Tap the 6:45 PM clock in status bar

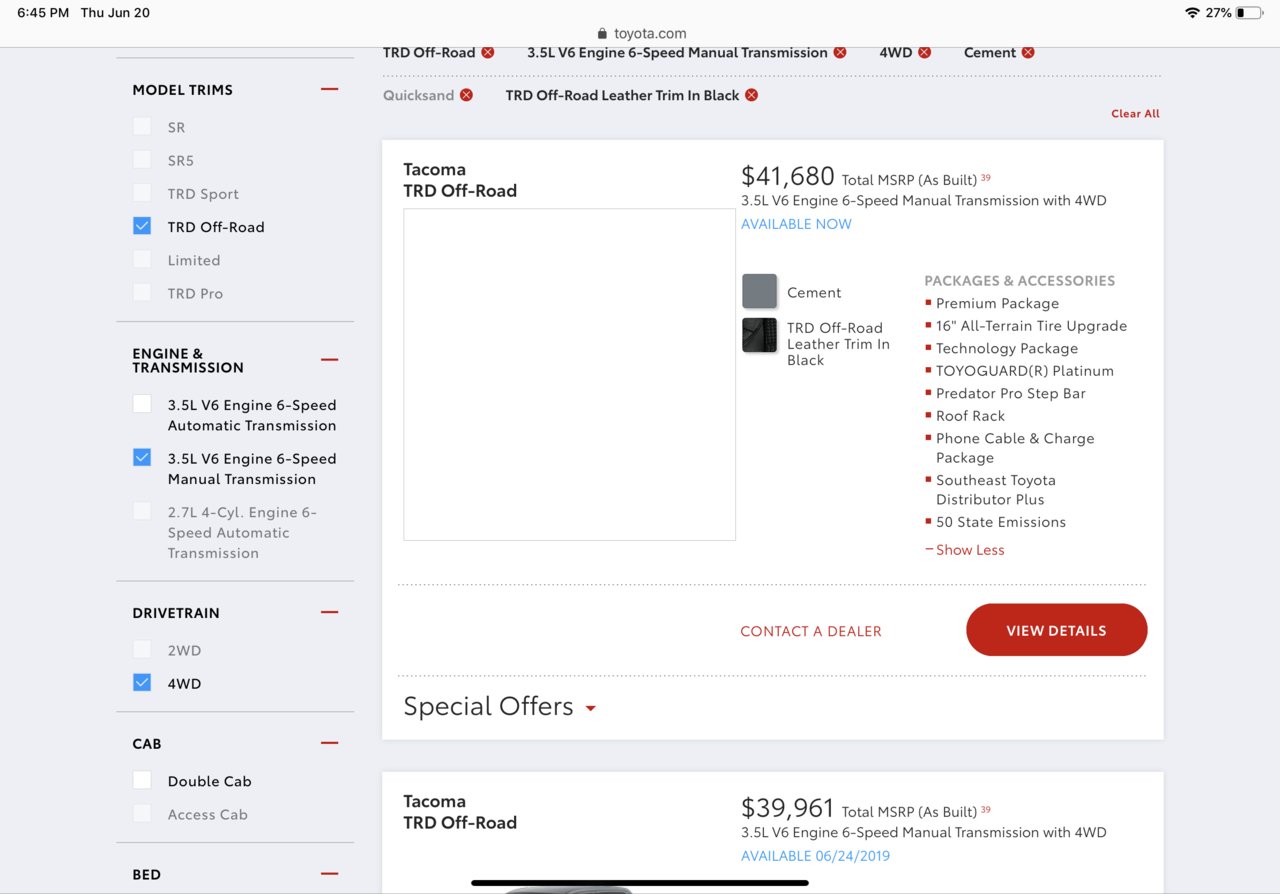coord(43,13)
